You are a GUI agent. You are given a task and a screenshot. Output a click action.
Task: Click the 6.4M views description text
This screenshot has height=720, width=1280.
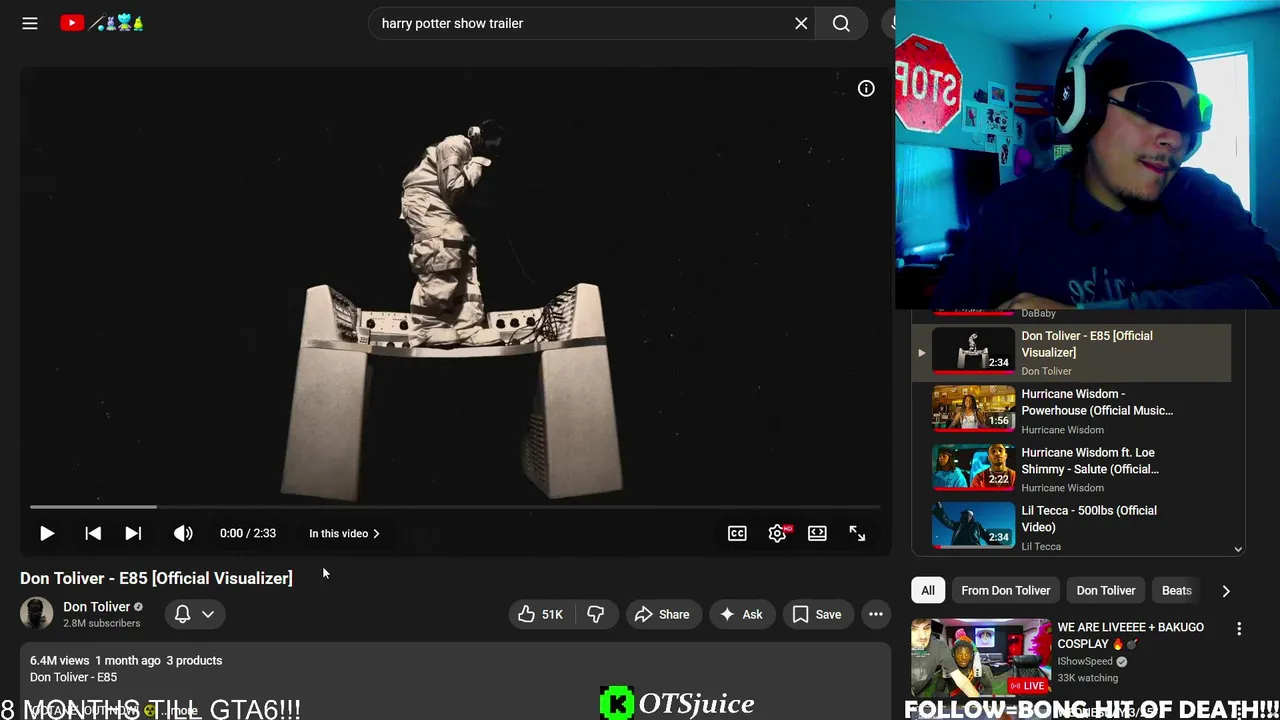point(59,660)
